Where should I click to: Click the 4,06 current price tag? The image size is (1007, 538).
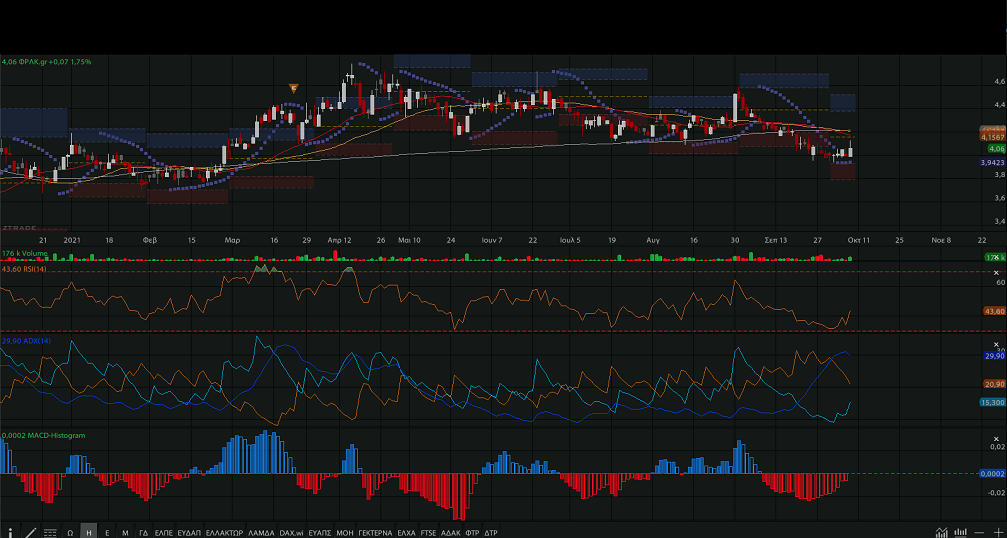pos(993,148)
